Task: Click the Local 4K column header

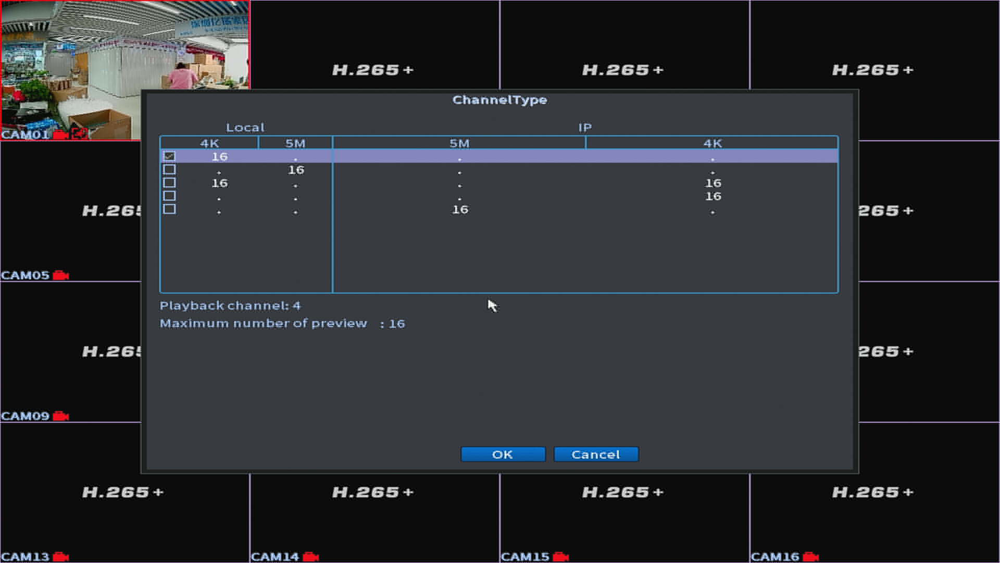Action: click(x=209, y=143)
